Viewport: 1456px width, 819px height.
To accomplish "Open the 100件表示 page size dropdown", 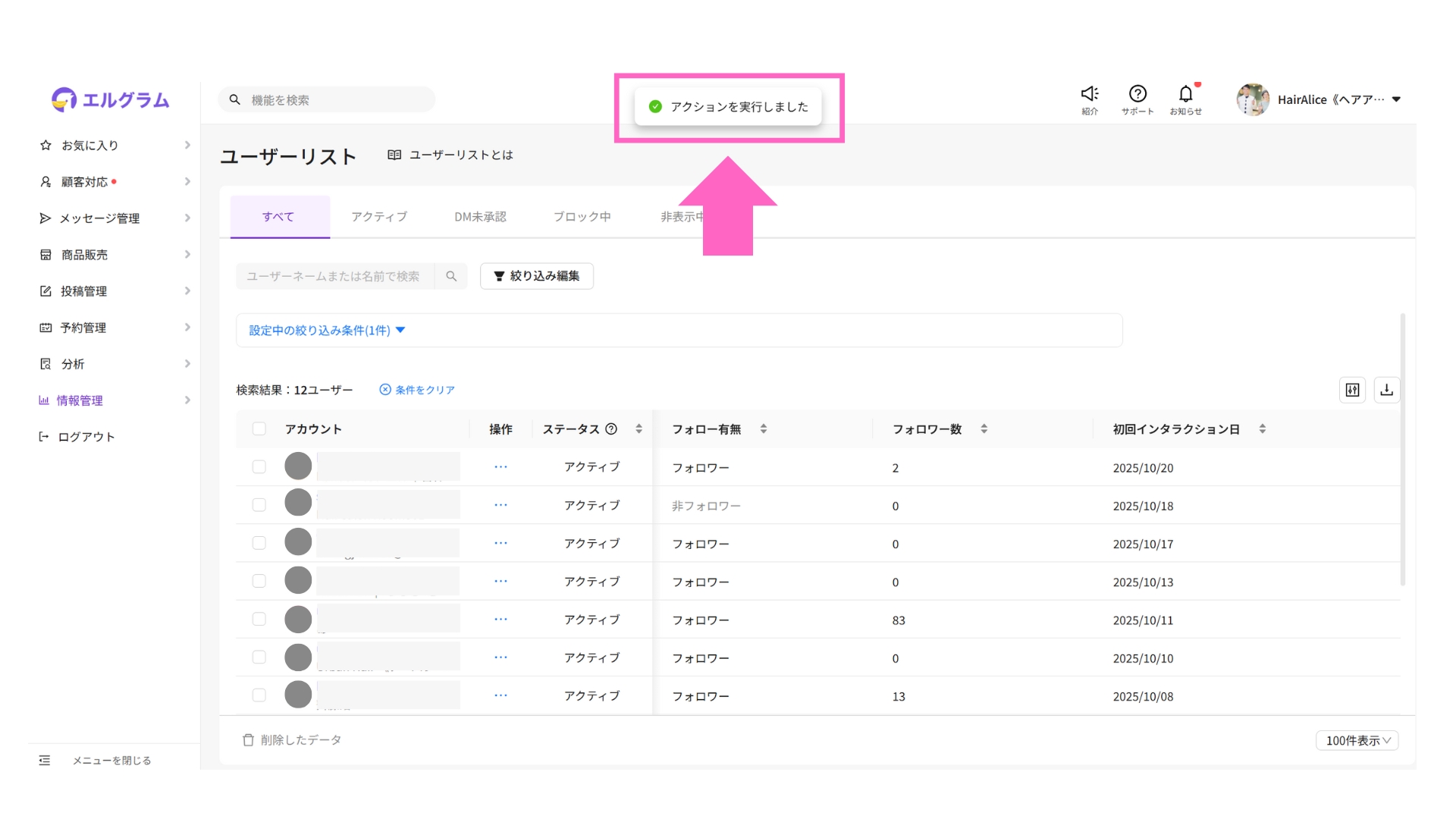I will point(1357,741).
